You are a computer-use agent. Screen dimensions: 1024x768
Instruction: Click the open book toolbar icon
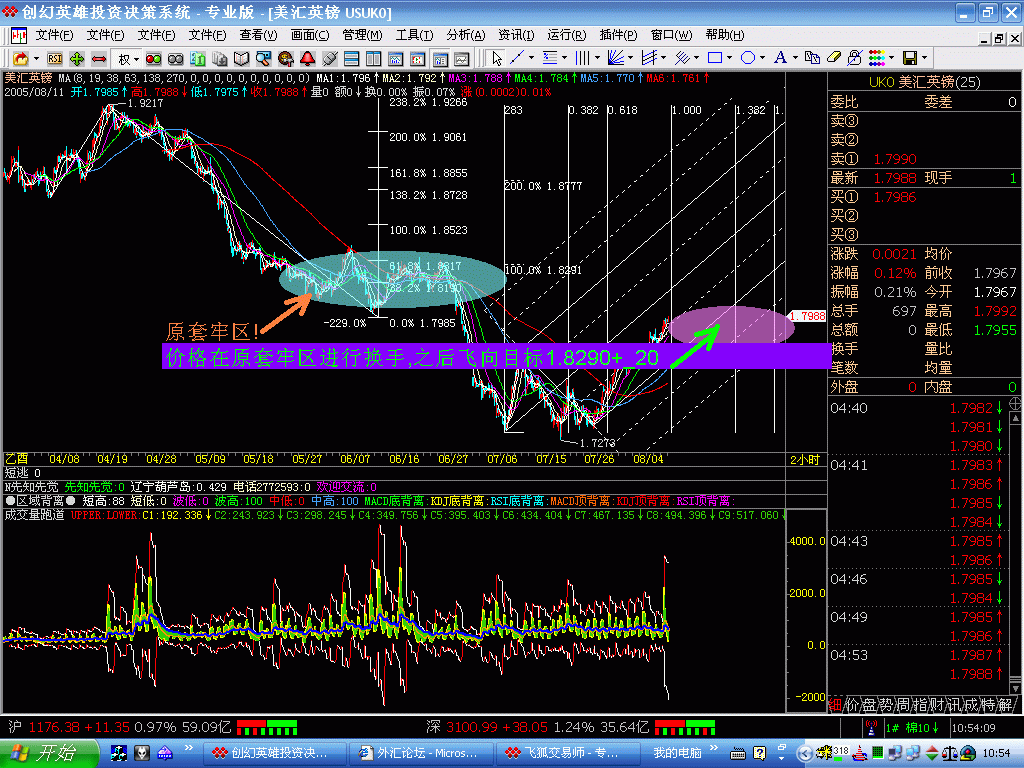click(x=242, y=59)
